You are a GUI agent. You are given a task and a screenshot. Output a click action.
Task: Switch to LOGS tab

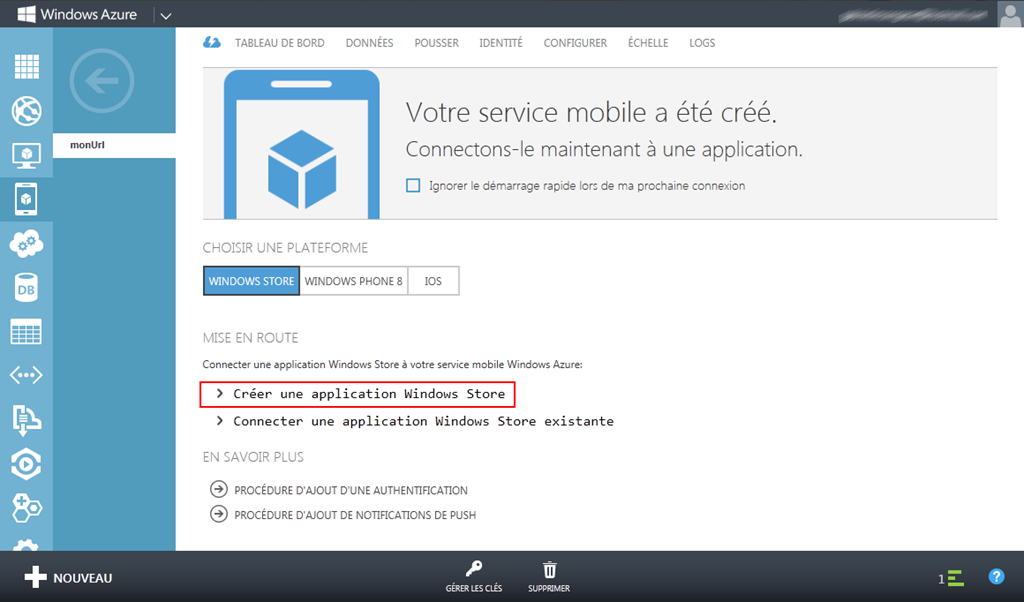pyautogui.click(x=702, y=43)
